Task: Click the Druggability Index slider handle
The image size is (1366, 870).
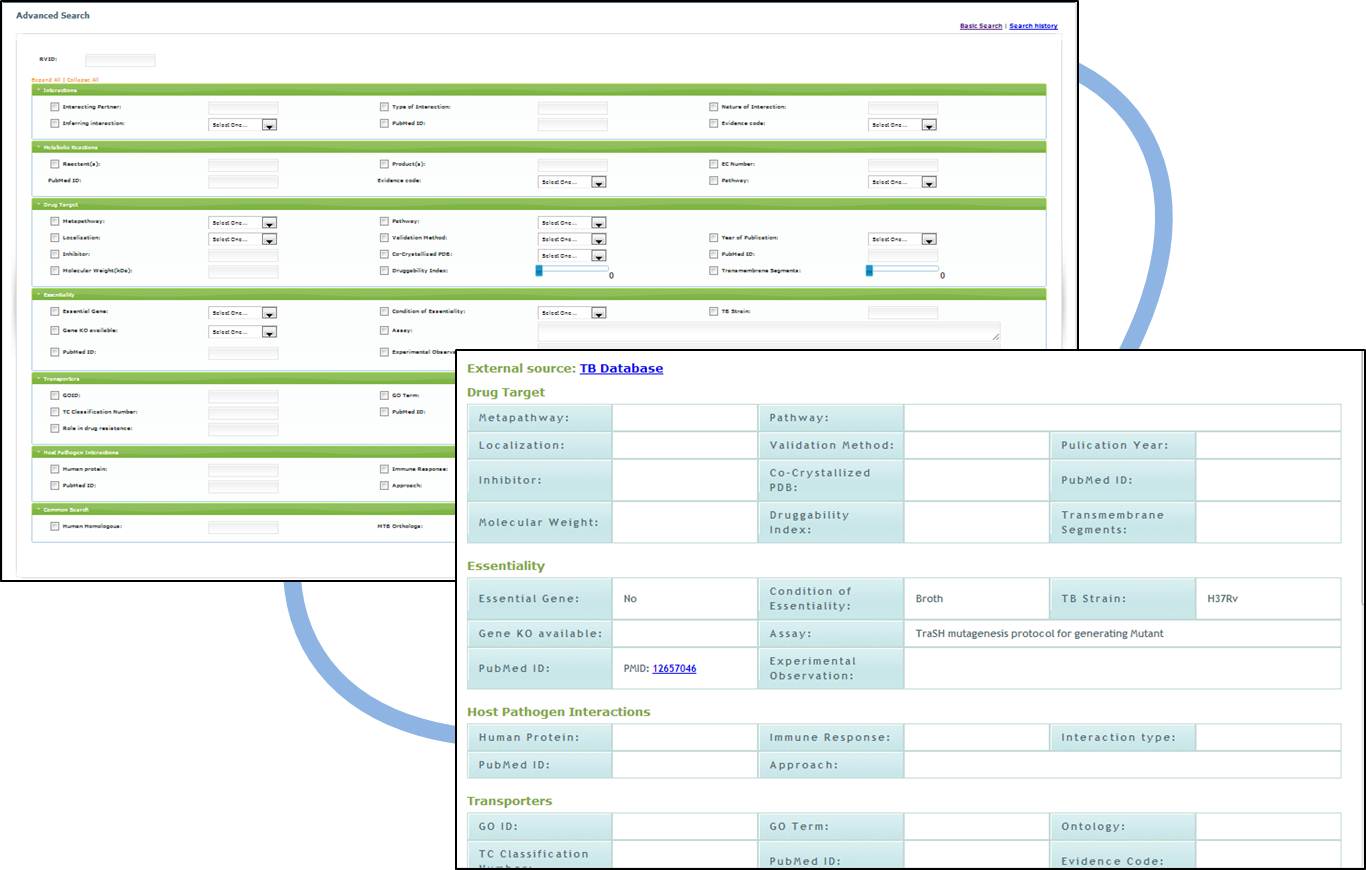Action: [x=539, y=270]
